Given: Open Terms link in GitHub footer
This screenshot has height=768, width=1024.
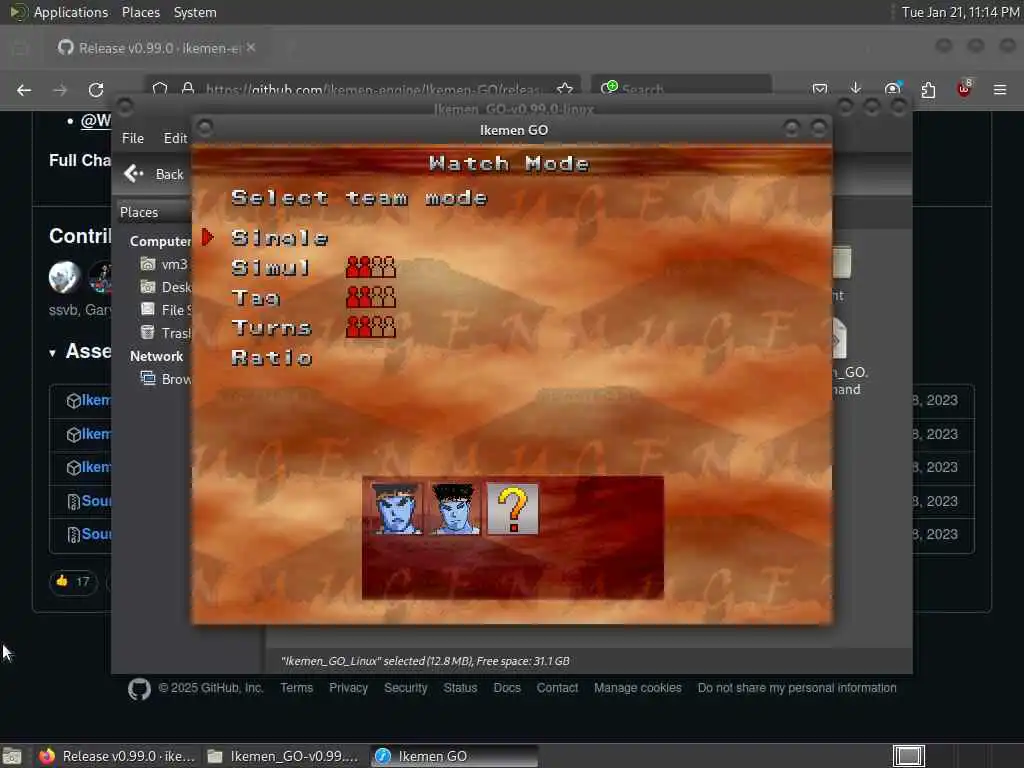Looking at the screenshot, I should pos(296,688).
